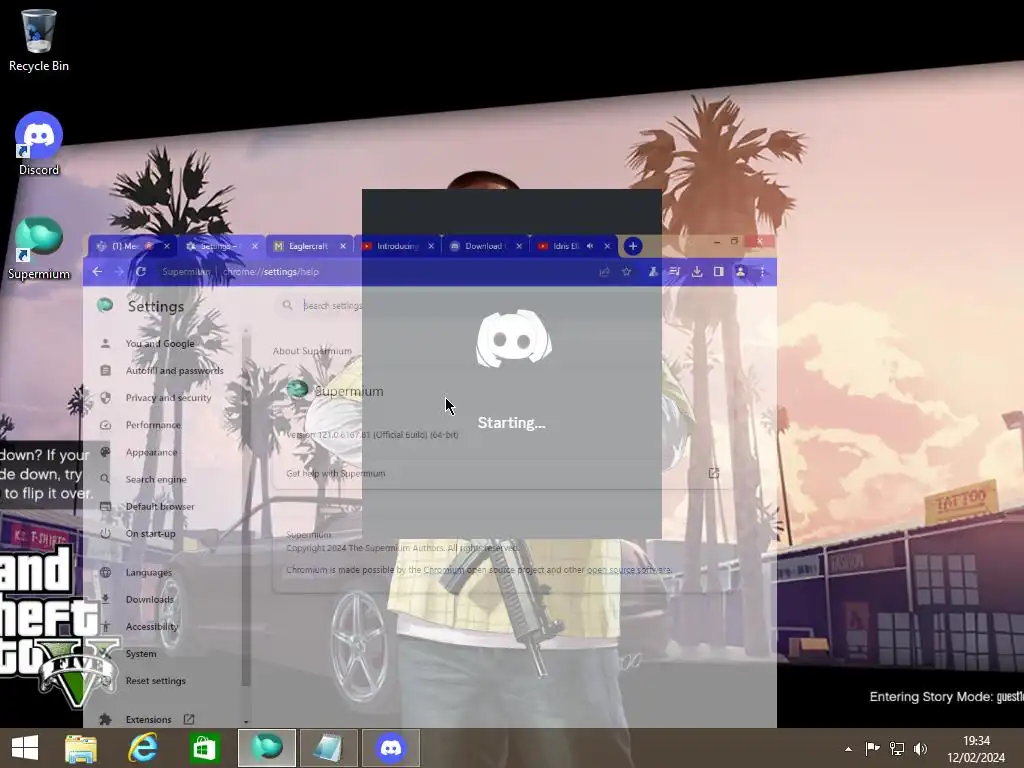Open Performance settings section
This screenshot has width=1024, height=768.
[x=153, y=425]
